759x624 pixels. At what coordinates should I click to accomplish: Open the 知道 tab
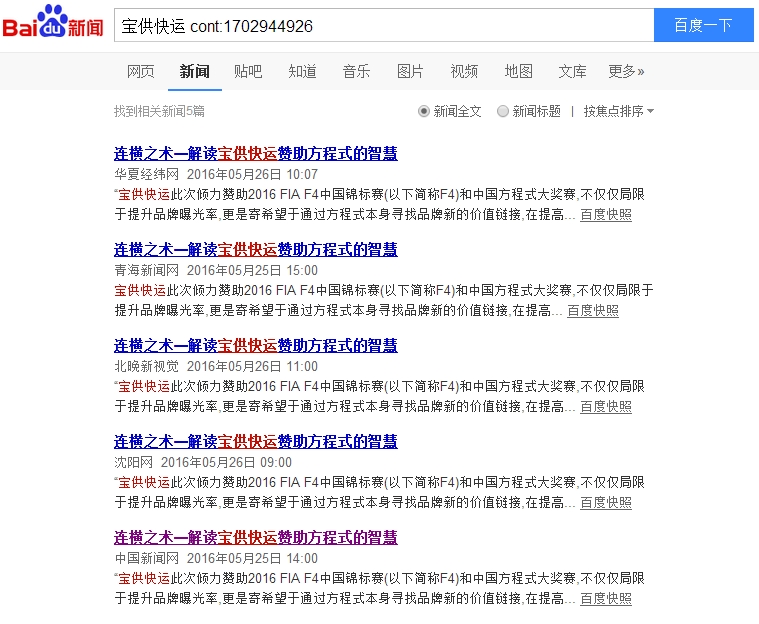[302, 71]
